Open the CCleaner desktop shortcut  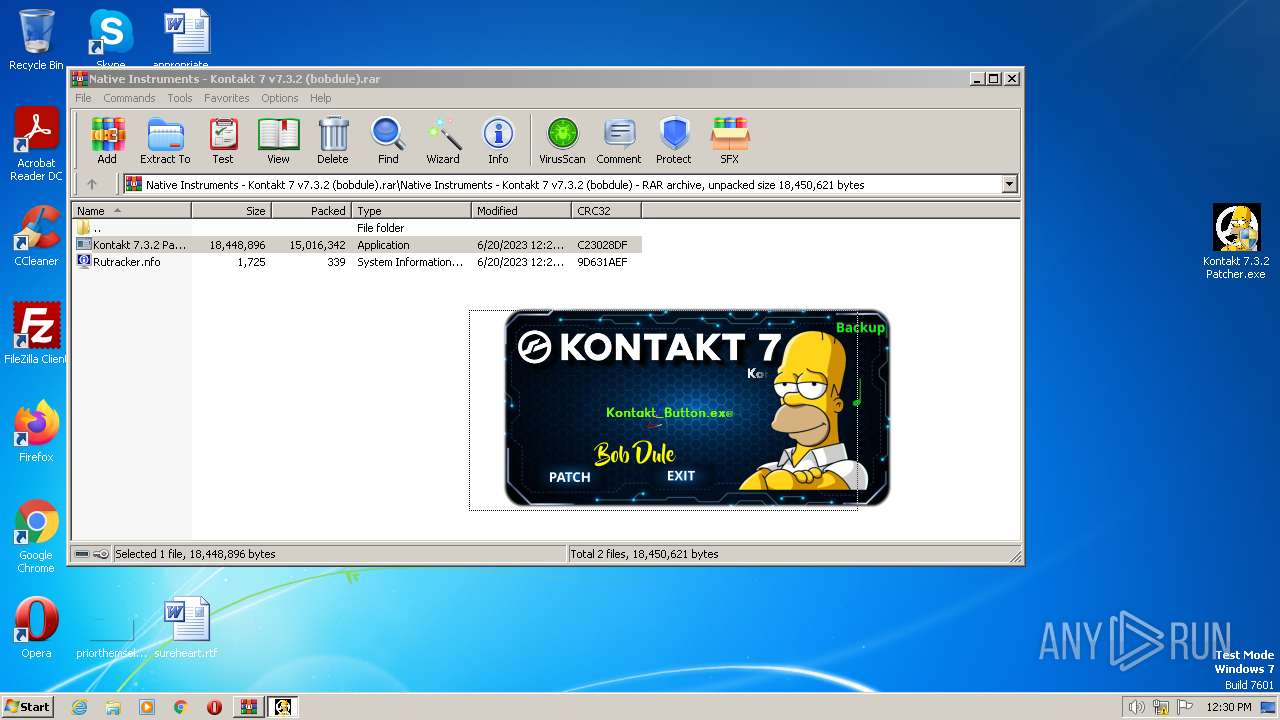(x=36, y=236)
